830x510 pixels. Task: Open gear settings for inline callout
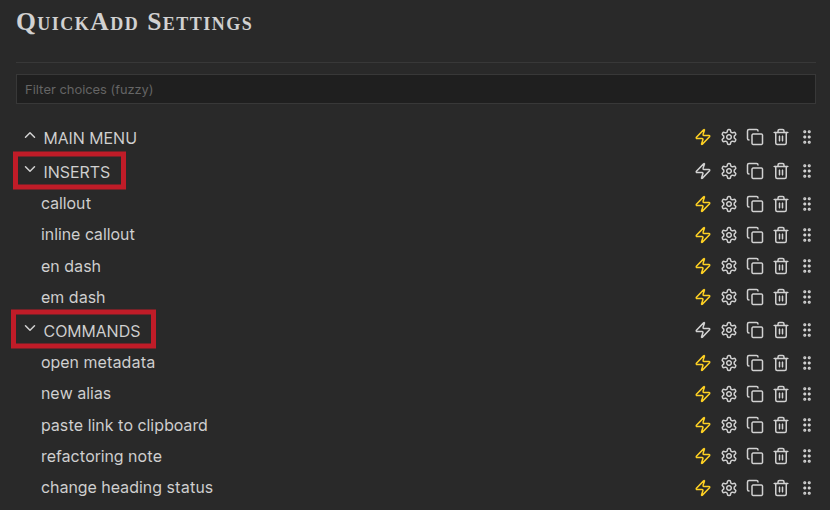[729, 235]
